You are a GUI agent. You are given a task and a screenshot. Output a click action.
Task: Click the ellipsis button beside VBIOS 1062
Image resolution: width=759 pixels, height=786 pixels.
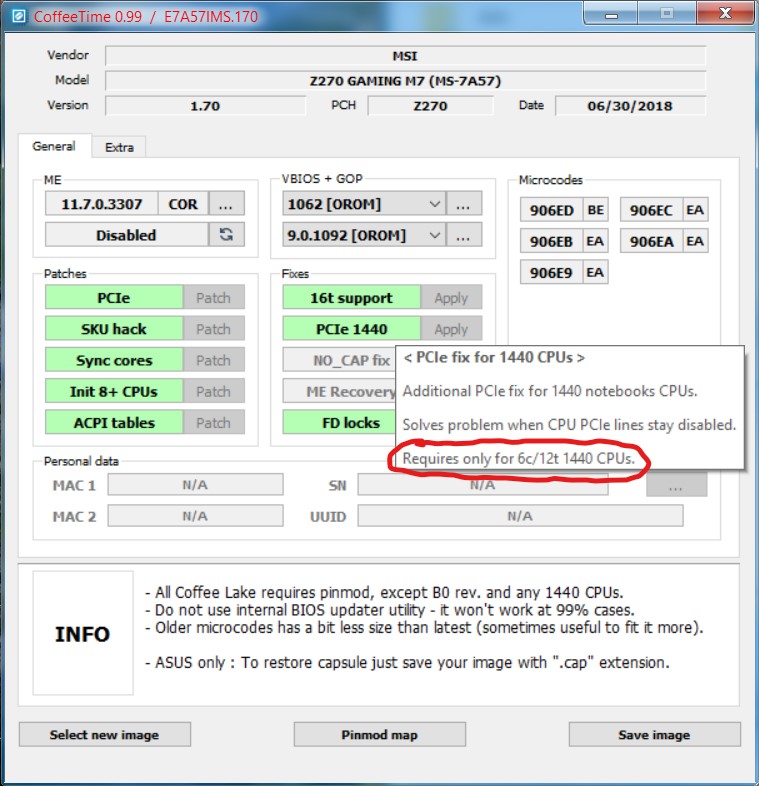[x=464, y=204]
